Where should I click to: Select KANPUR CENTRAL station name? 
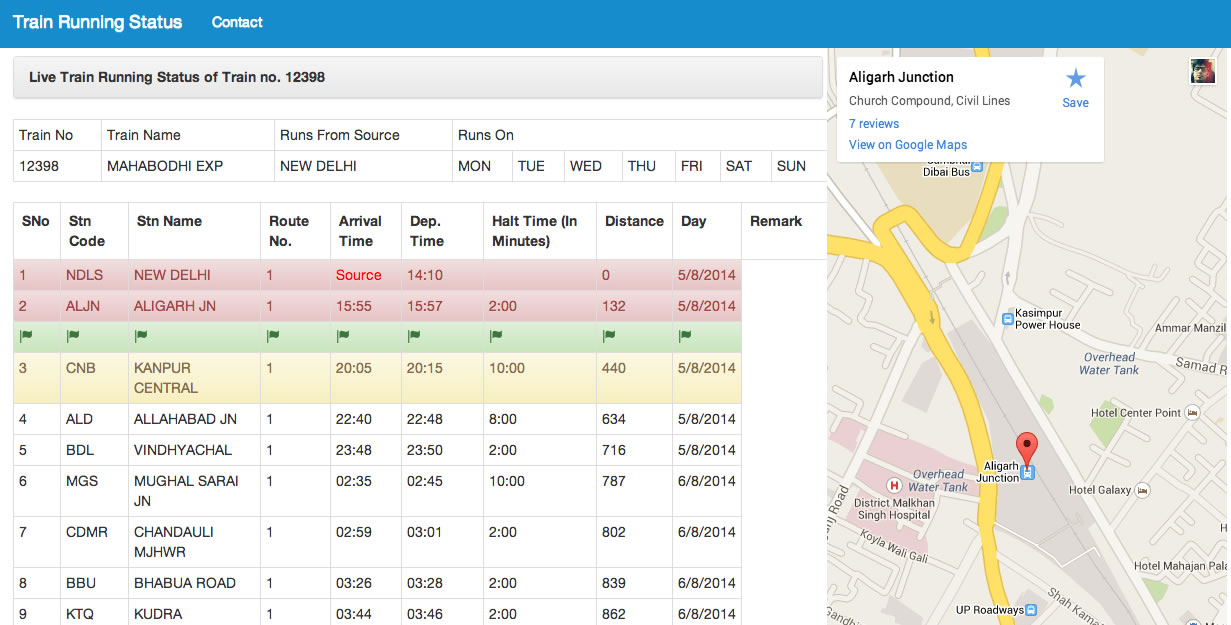coord(166,378)
